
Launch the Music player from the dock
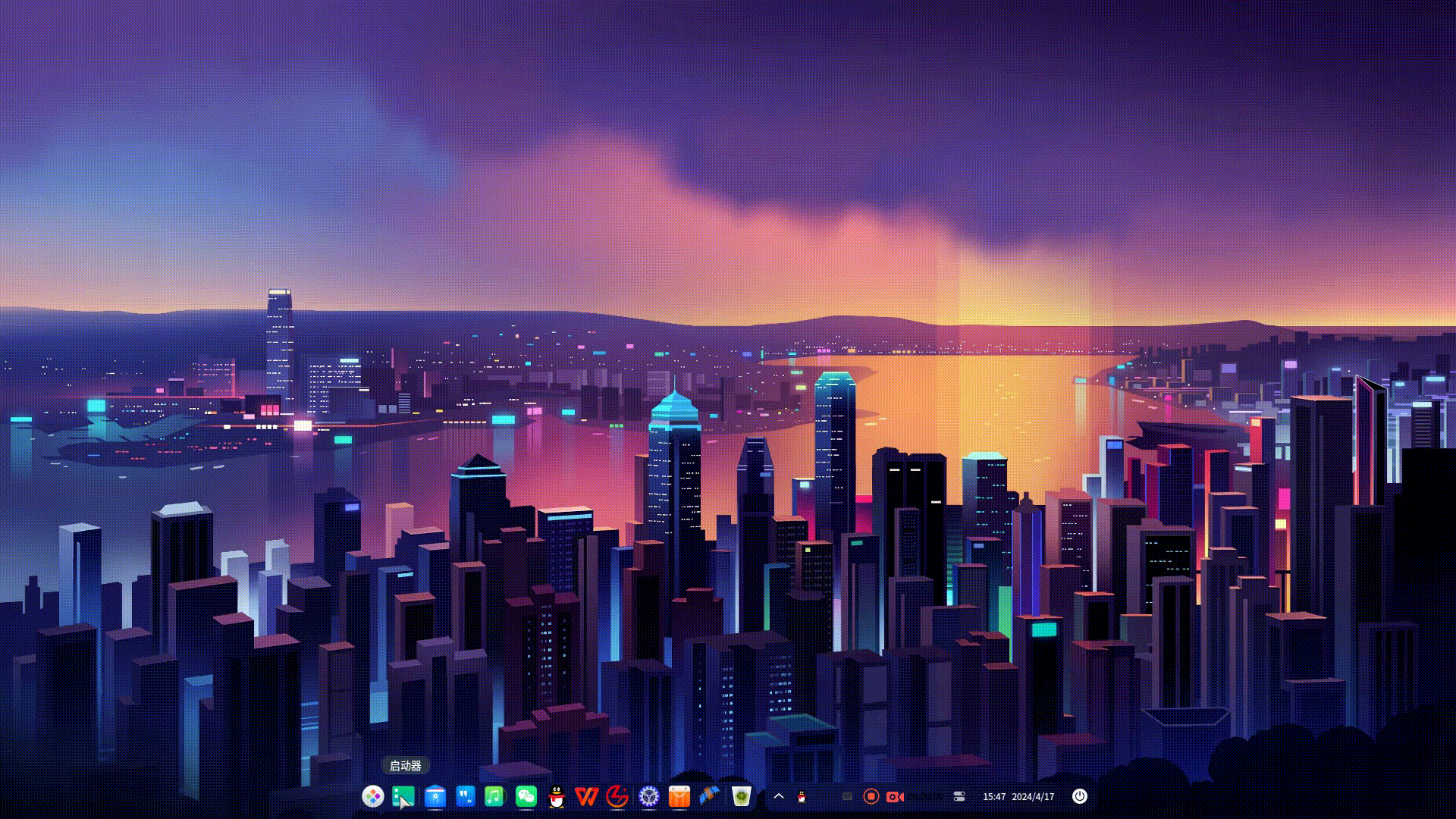pos(494,796)
